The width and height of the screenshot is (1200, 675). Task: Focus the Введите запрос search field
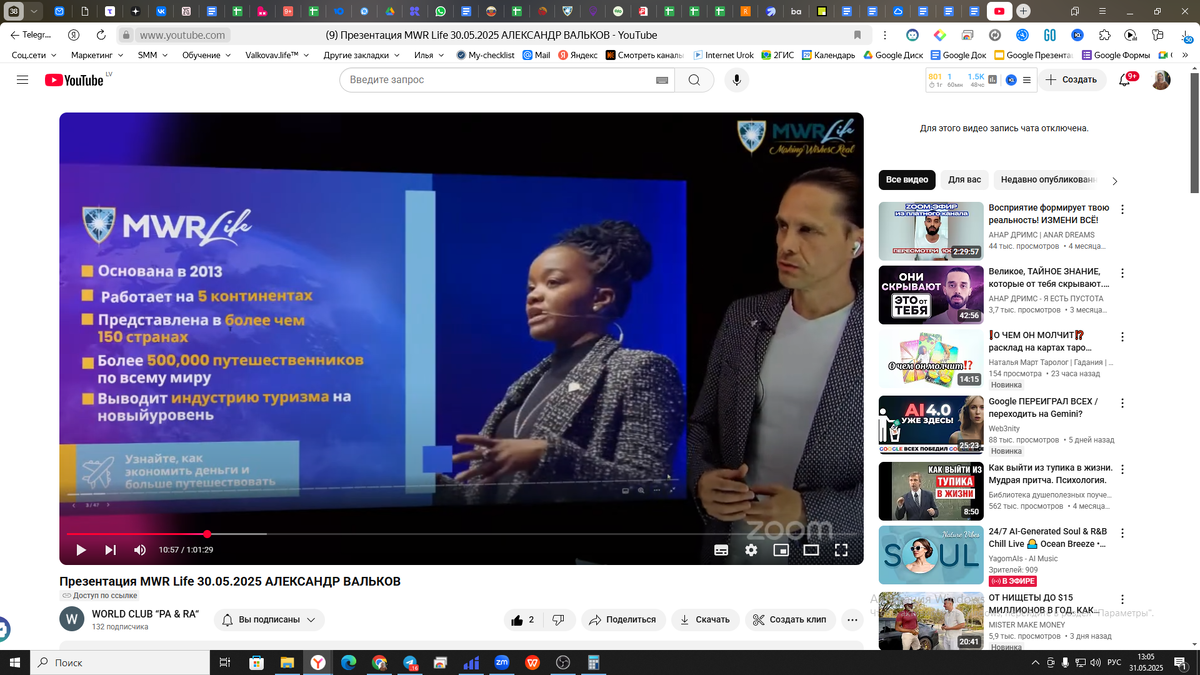(x=497, y=80)
